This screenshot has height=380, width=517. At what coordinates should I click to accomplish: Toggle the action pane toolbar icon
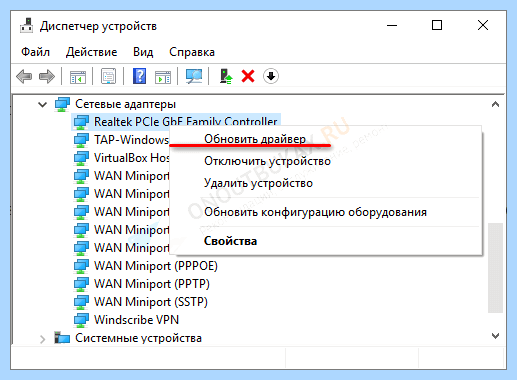(x=163, y=76)
